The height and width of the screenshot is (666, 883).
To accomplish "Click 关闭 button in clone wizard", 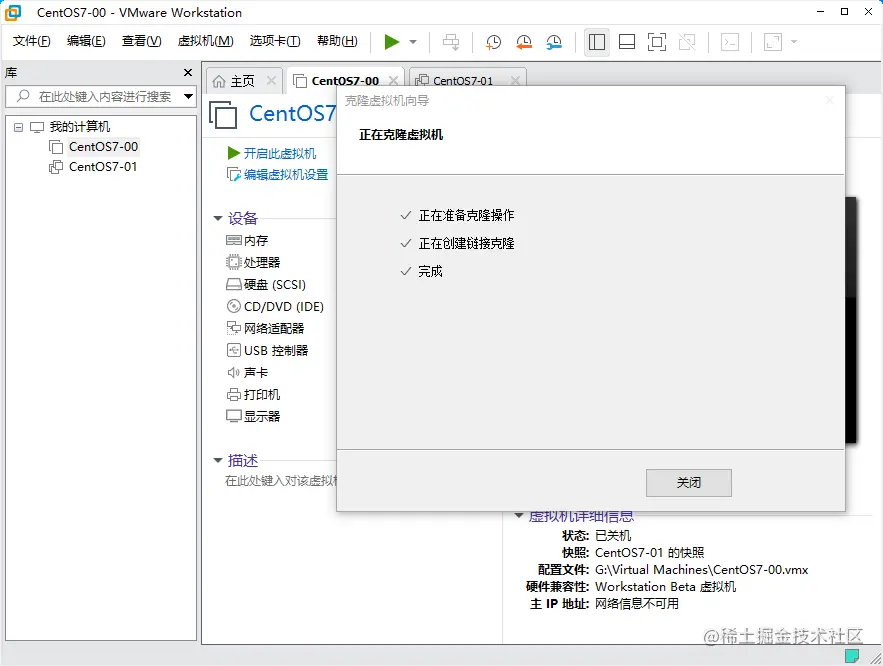I will (689, 482).
